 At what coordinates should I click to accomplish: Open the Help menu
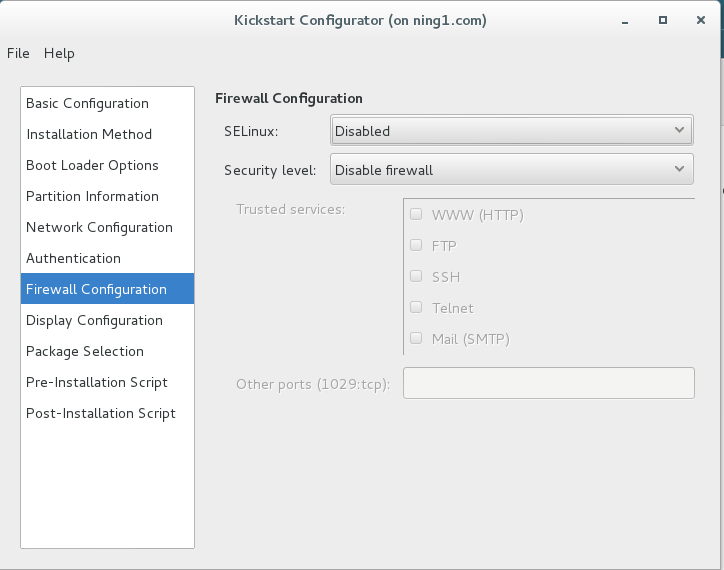(x=59, y=53)
